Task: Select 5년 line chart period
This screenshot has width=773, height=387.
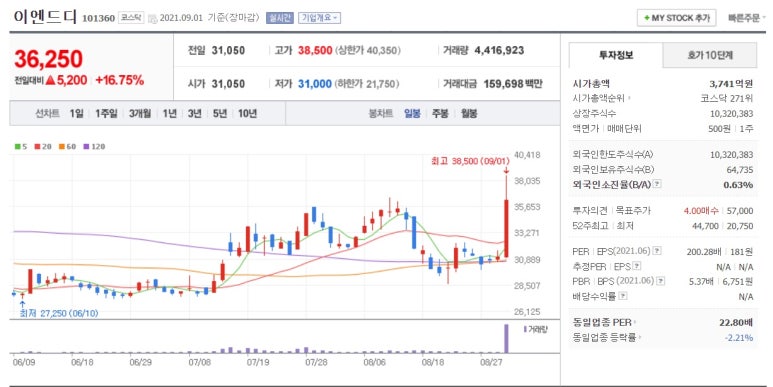Action: (x=220, y=113)
